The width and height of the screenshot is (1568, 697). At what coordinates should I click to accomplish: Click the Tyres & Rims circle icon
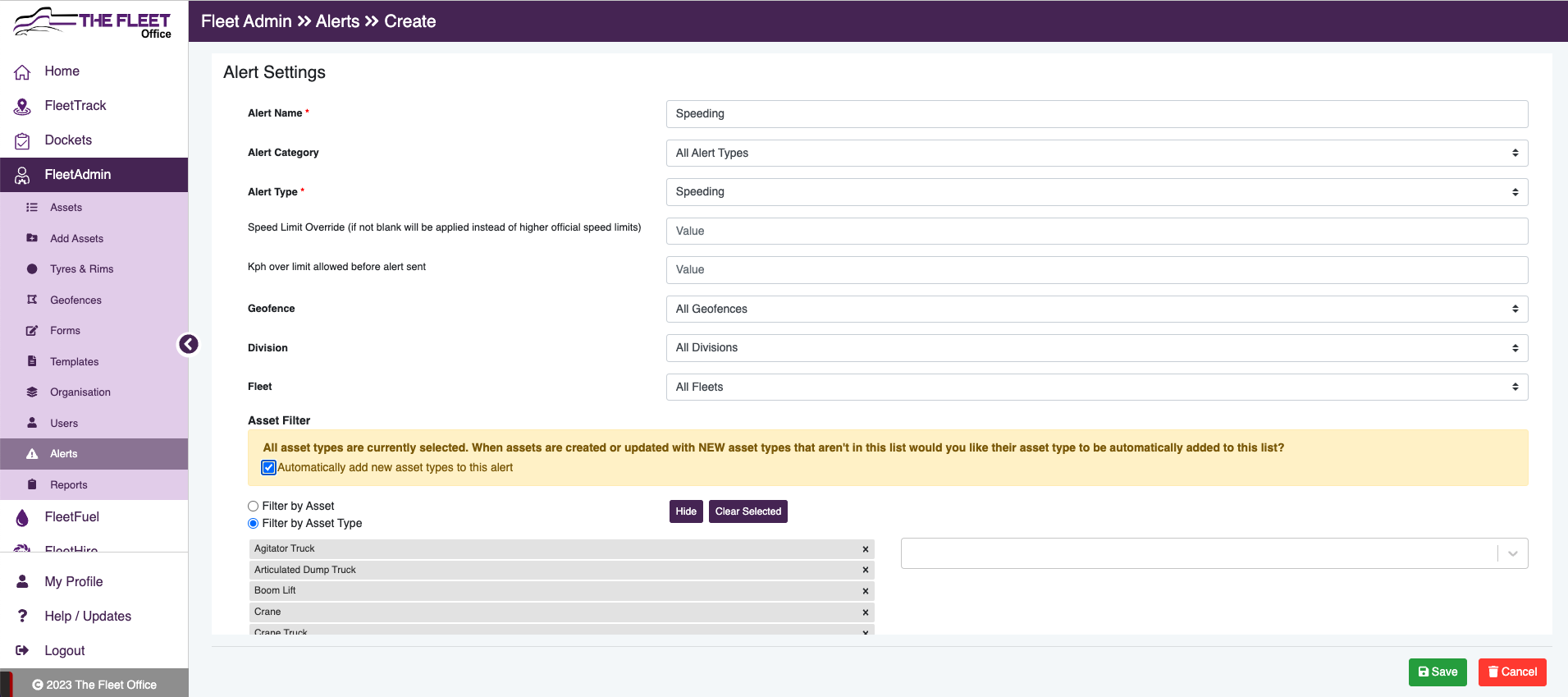point(32,269)
